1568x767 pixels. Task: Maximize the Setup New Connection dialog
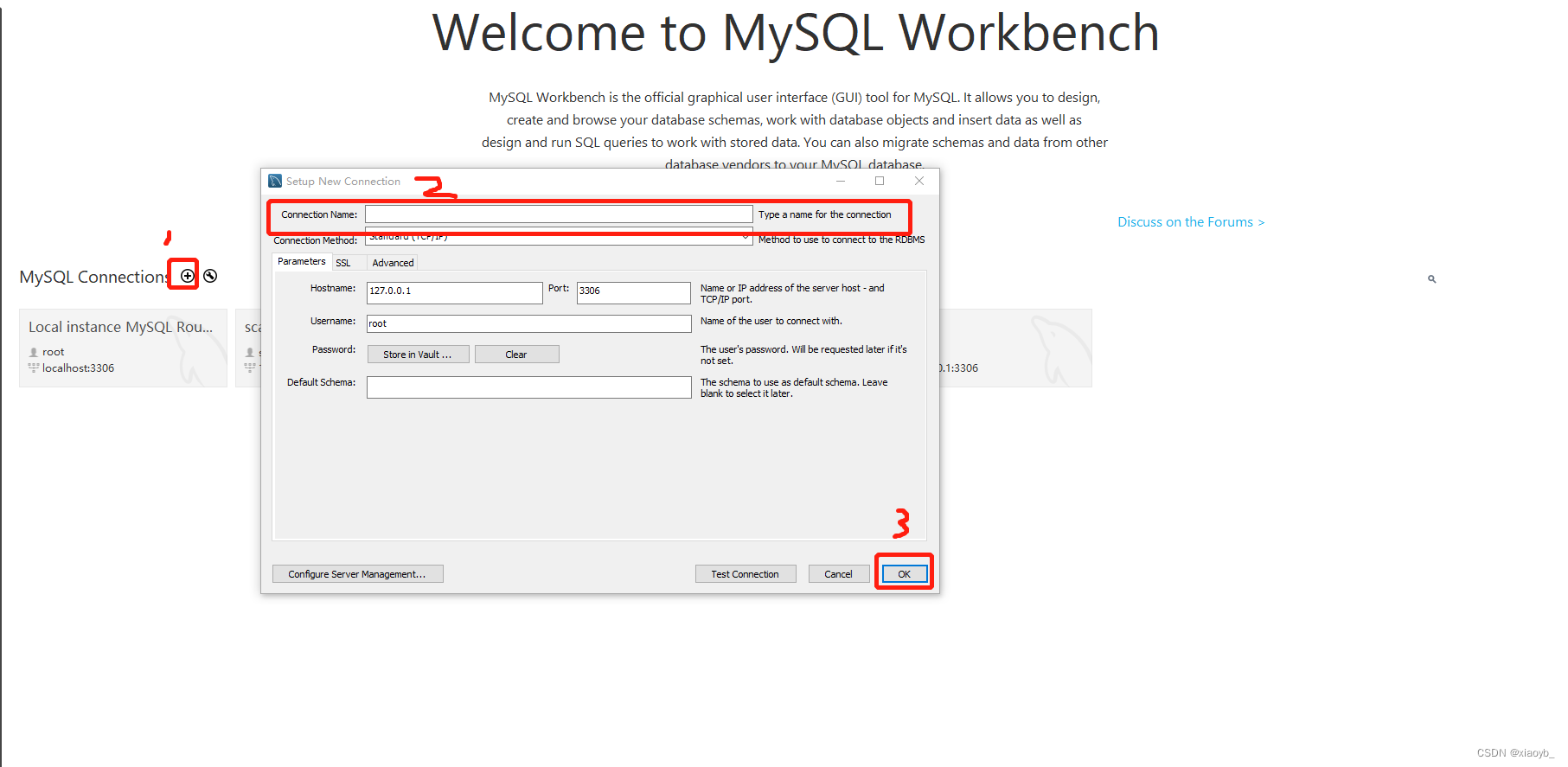880,181
